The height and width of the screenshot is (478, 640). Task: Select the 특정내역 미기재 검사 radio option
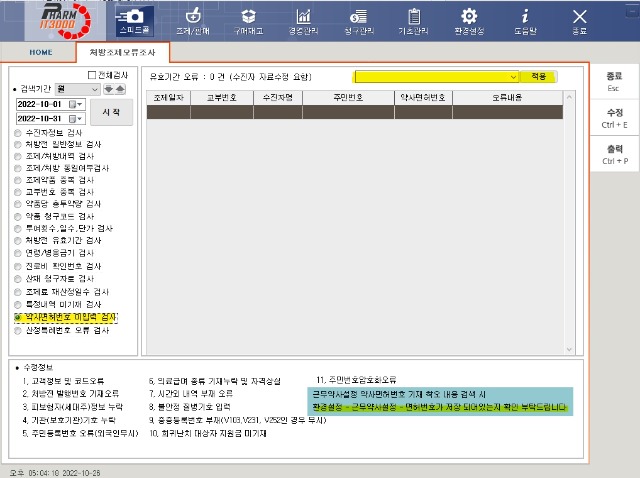[18, 305]
